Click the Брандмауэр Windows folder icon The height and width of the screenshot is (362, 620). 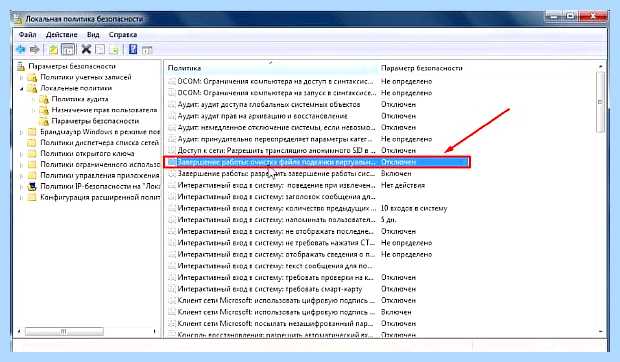coord(32,132)
